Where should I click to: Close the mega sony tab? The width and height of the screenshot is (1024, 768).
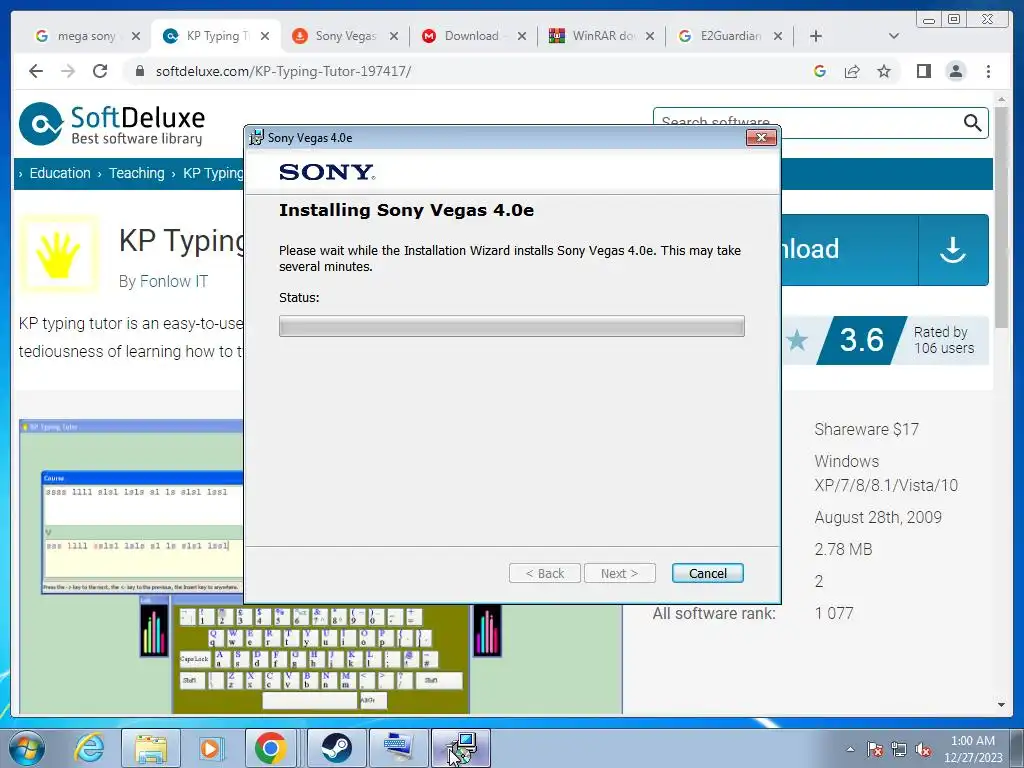click(136, 36)
